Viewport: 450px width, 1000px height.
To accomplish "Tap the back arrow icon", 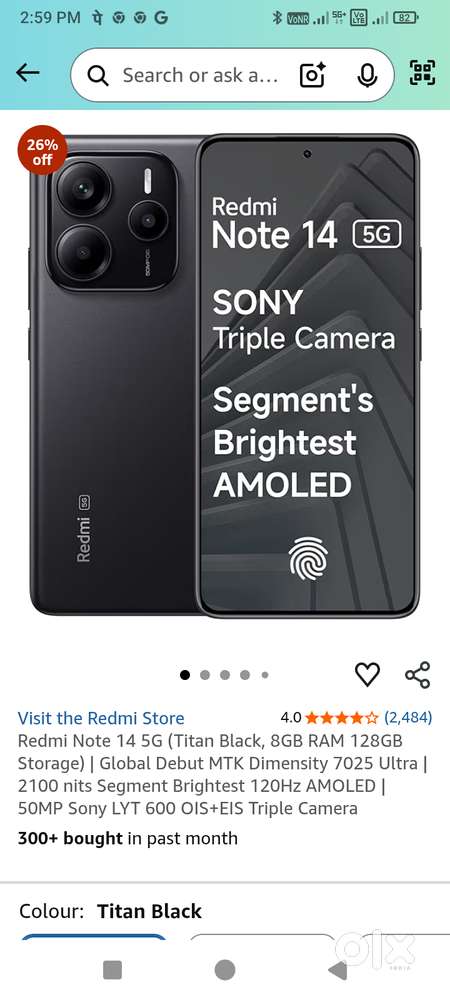I will coord(27,73).
